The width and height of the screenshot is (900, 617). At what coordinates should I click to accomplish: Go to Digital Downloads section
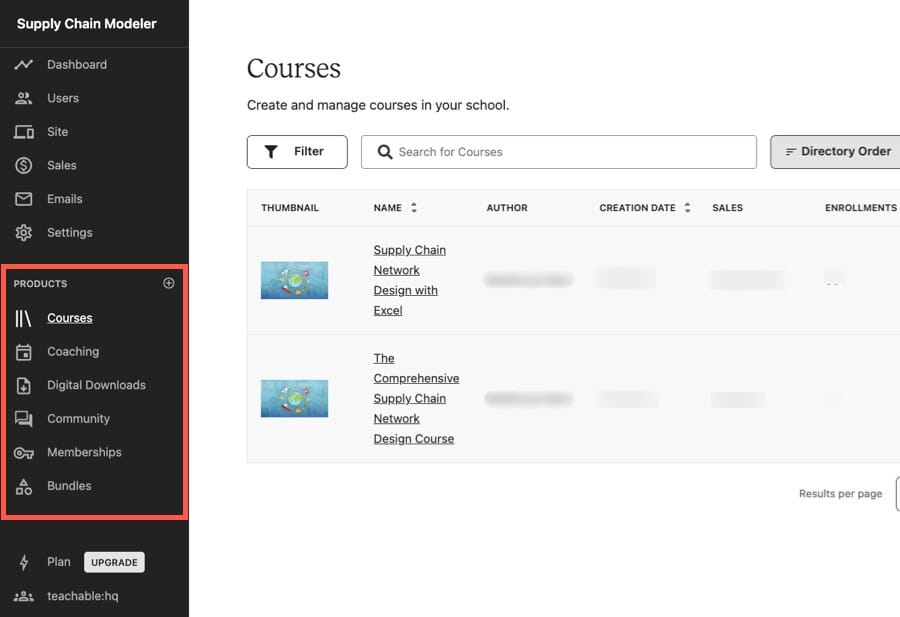click(96, 385)
